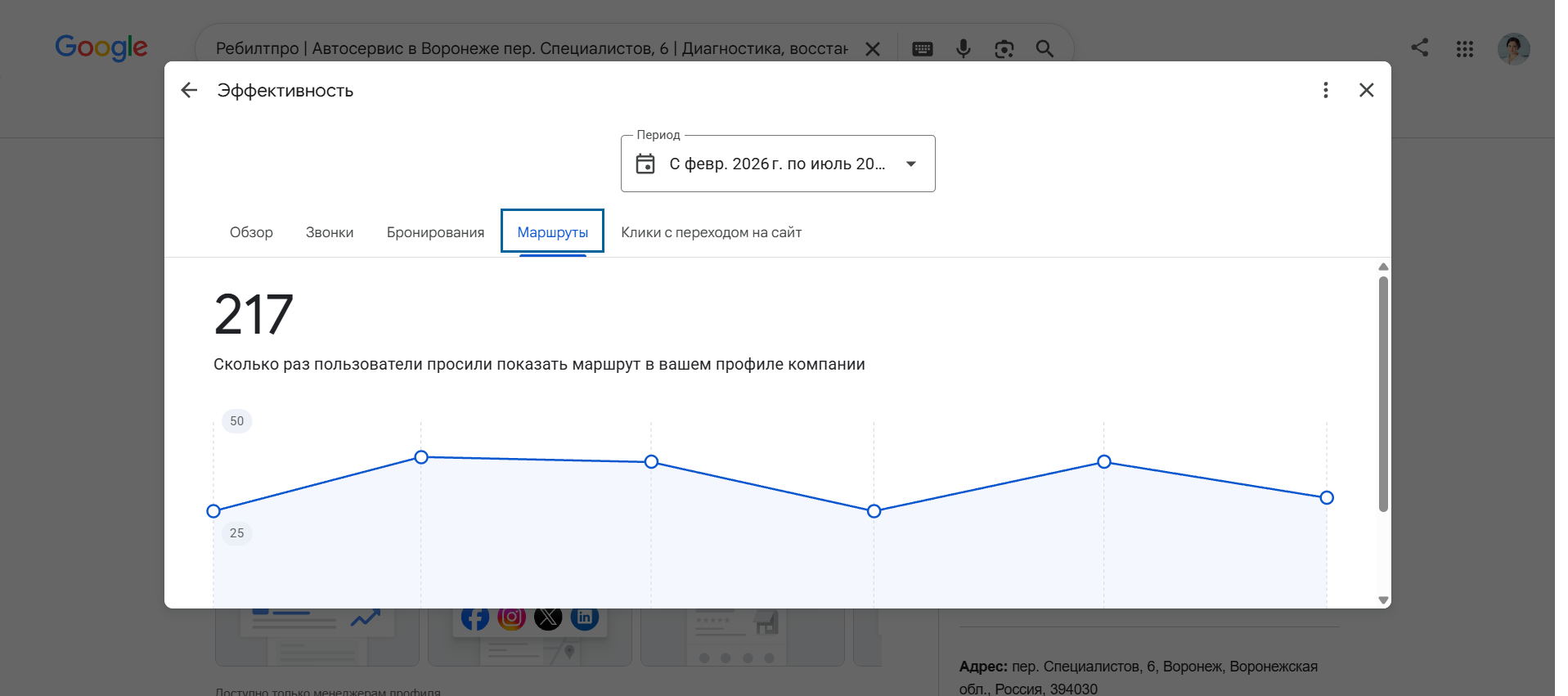Click the scrollbar down arrow in dialog
Screen dimensions: 1568x696
(1383, 600)
